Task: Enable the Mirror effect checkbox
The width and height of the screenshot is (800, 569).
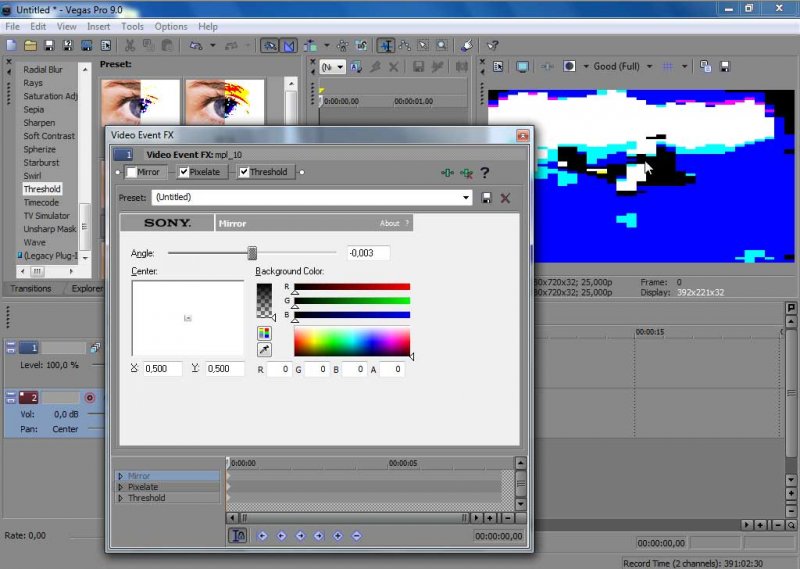Action: 131,172
